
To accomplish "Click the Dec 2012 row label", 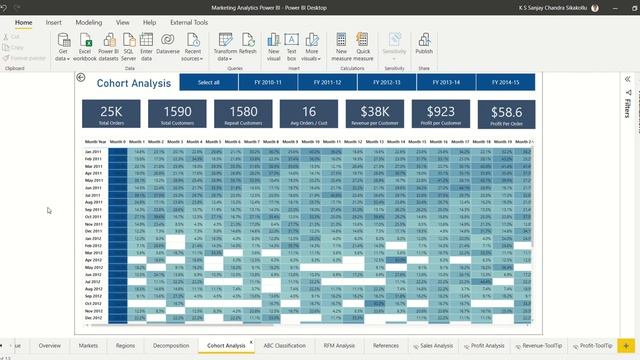I will coord(93,318).
